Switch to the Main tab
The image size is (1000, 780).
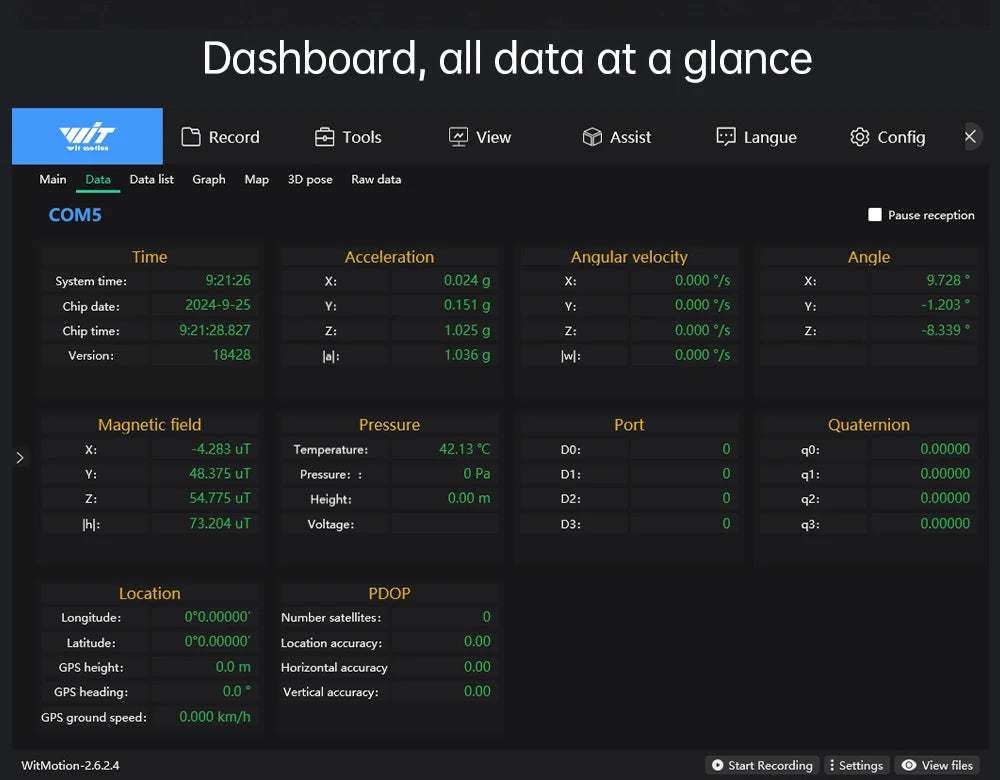[x=53, y=179]
